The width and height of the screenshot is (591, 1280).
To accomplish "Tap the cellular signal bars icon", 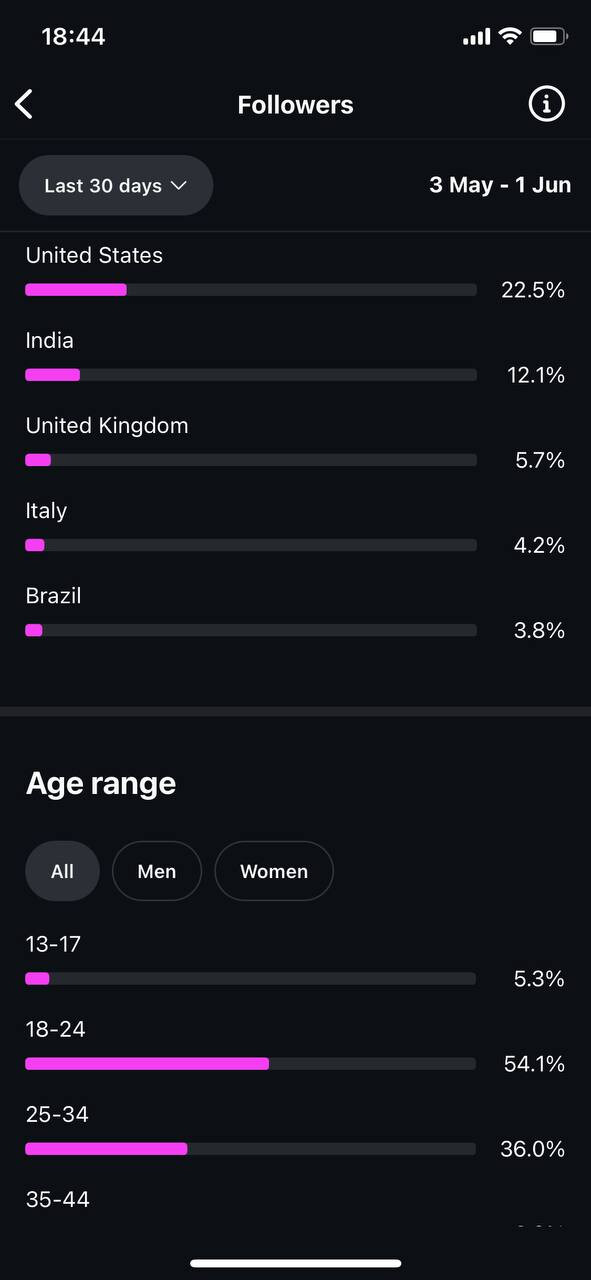I will 477,37.
